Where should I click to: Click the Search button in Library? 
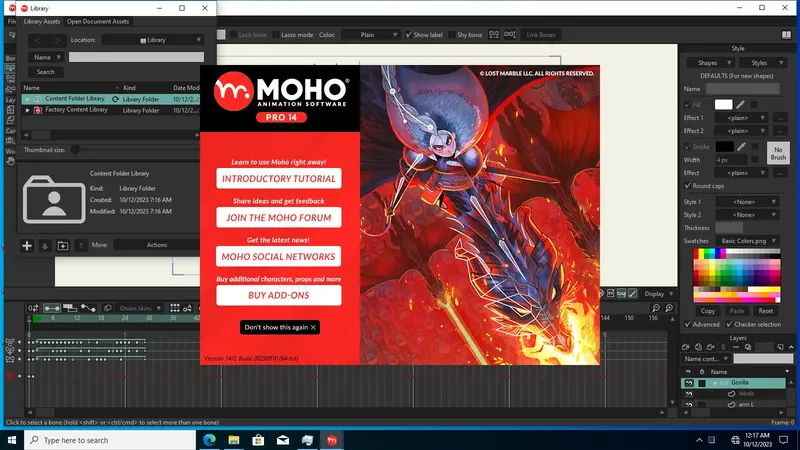pos(45,72)
